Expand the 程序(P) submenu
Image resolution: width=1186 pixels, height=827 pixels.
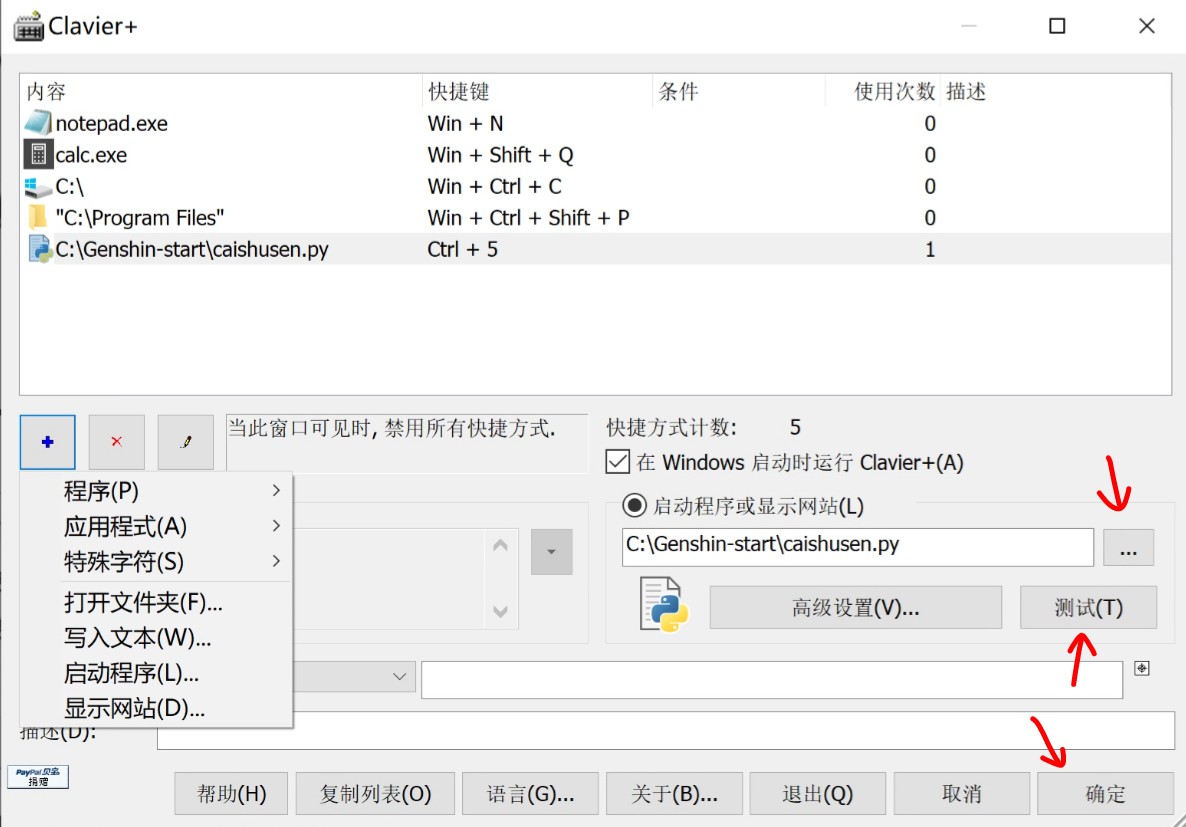pos(156,491)
